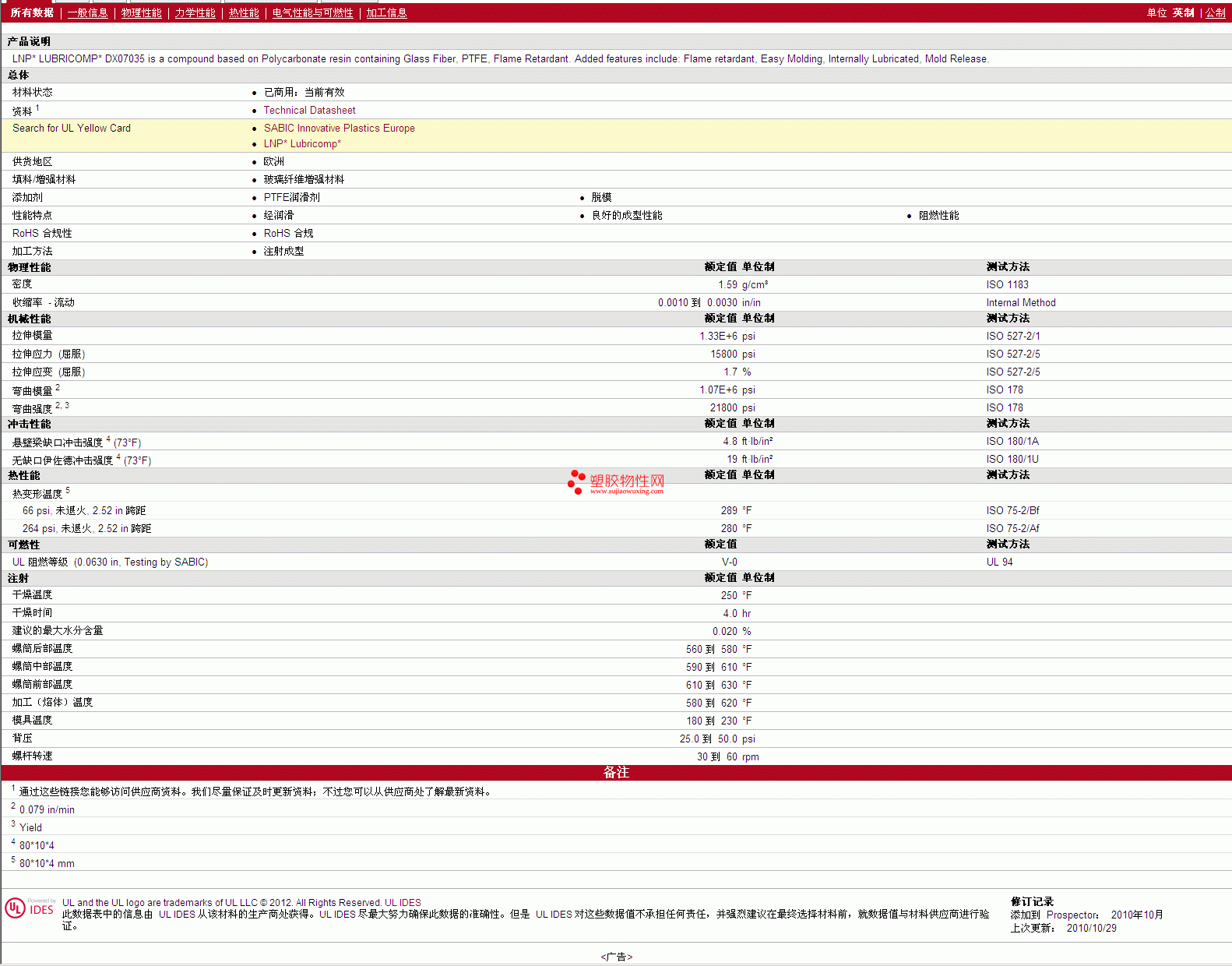The width and height of the screenshot is (1232, 966).
Task: Click the 收缩率 - 流动 row label
Action: coord(44,303)
